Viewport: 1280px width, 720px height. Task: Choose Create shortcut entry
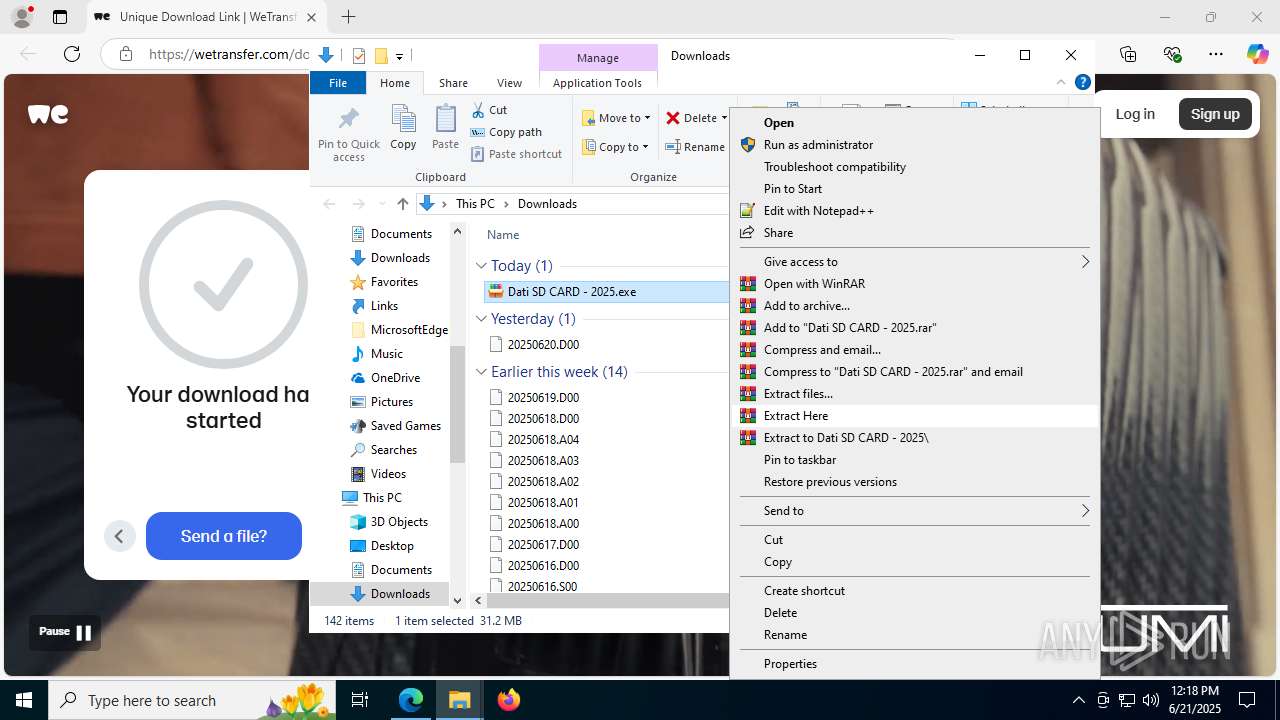tap(914, 590)
